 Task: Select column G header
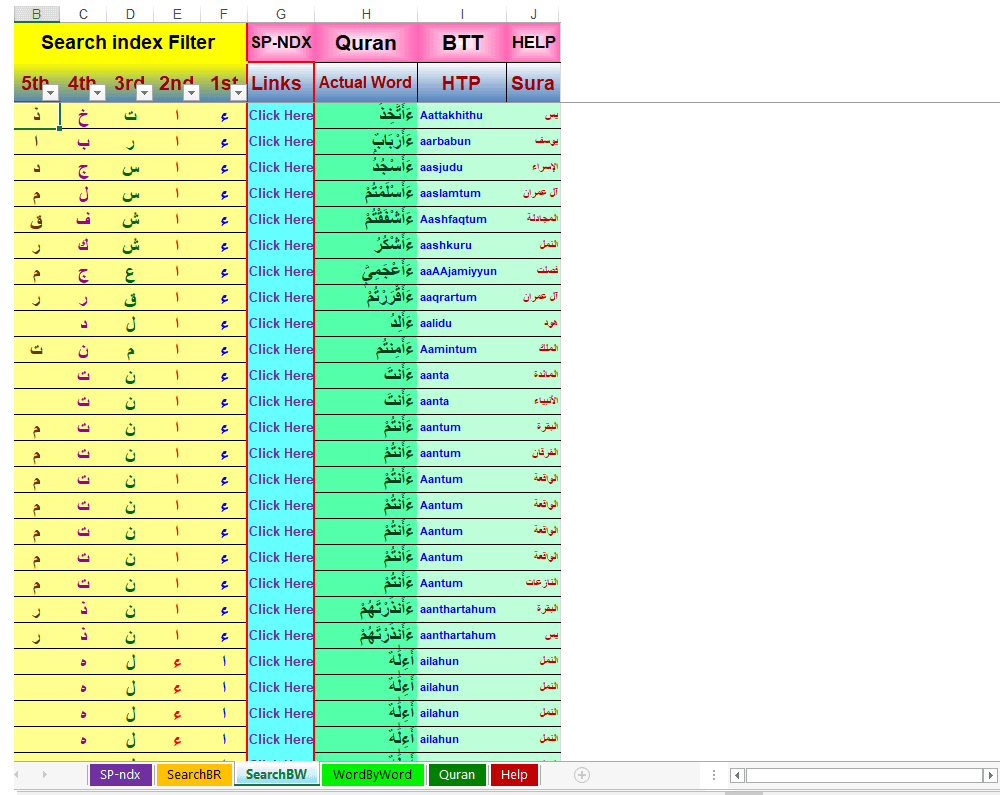(x=281, y=14)
